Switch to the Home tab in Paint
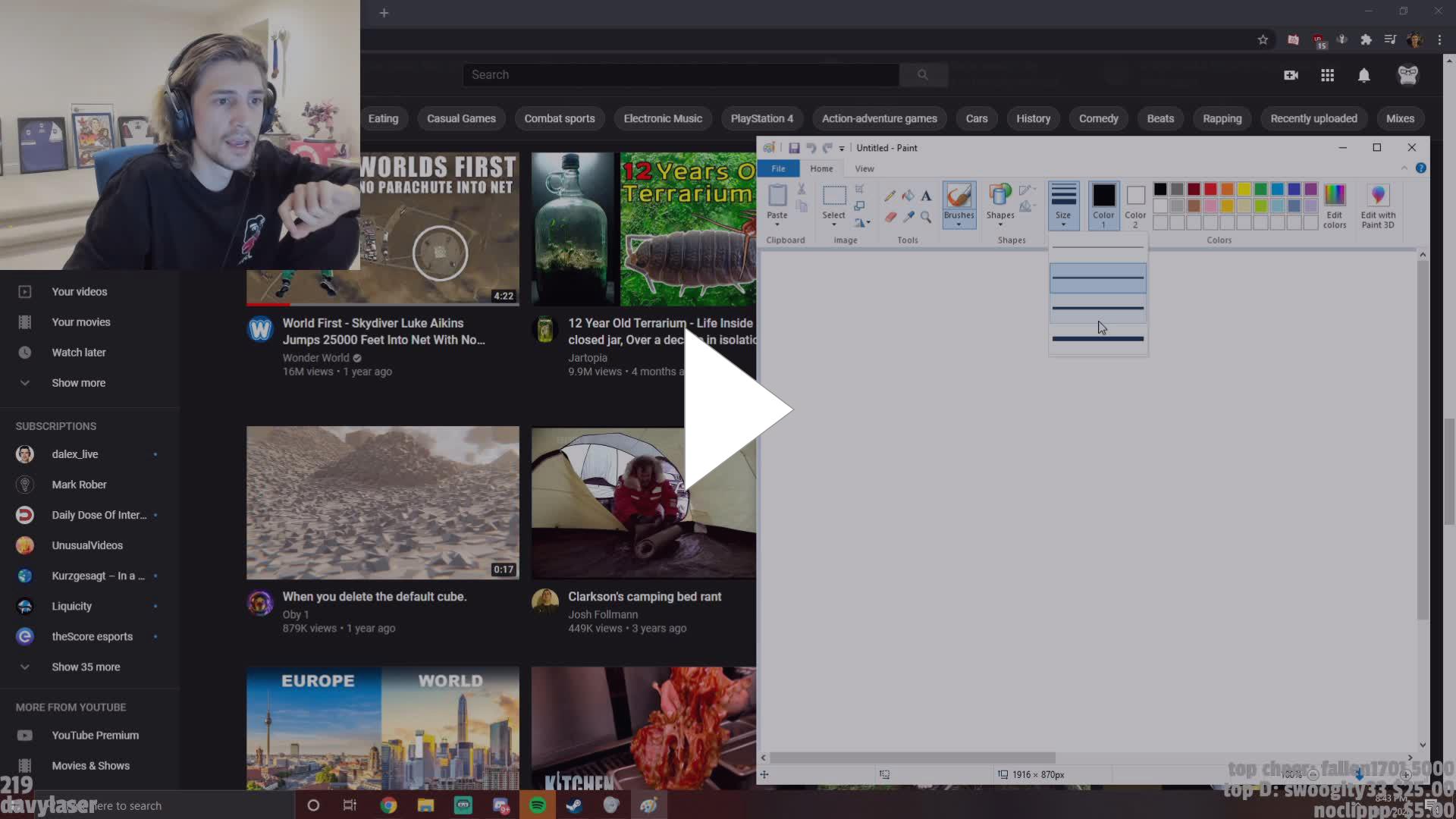The width and height of the screenshot is (1456, 819). coord(821,168)
